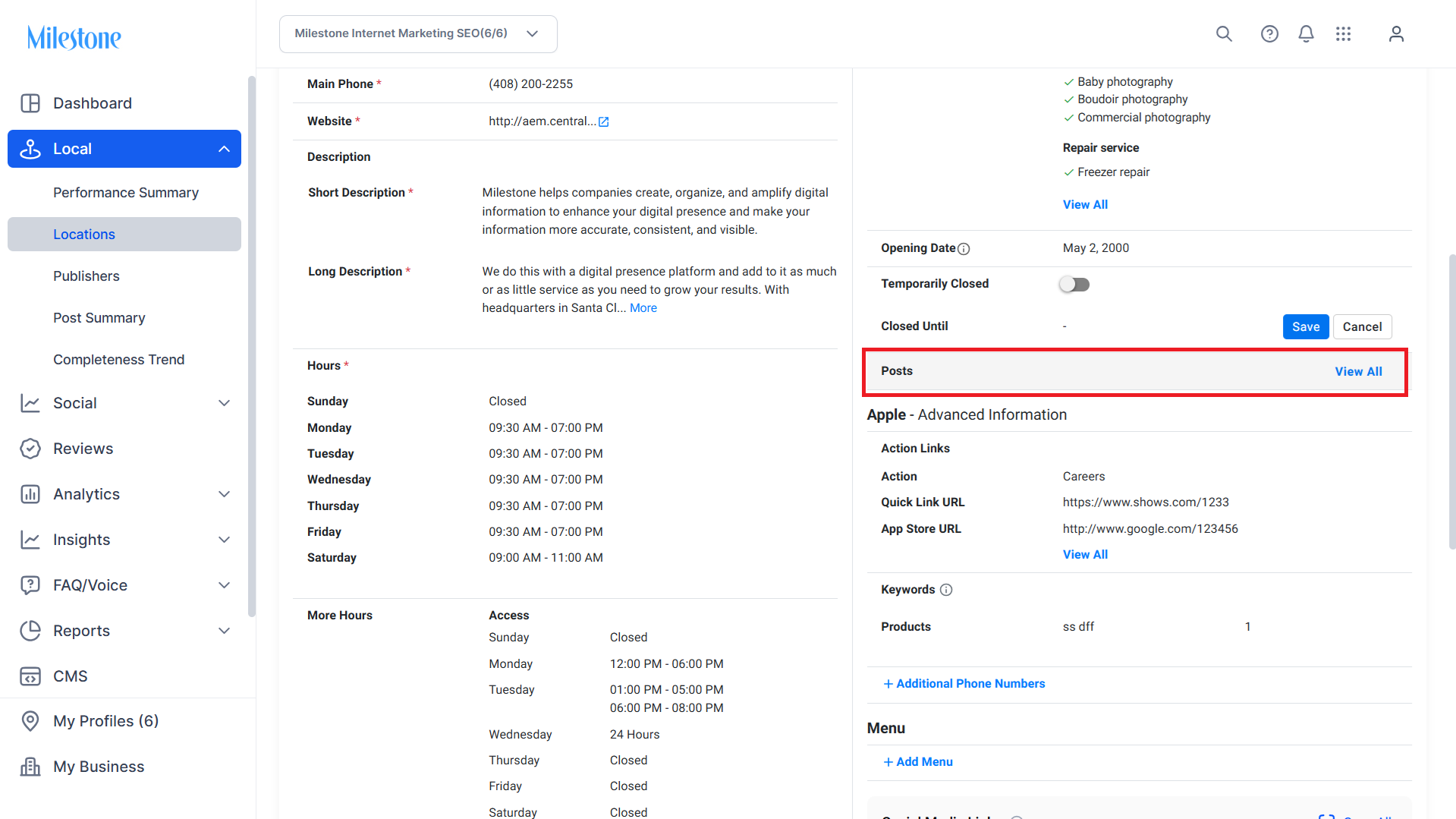The width and height of the screenshot is (1456, 819).
Task: Click the Products value ss dff
Action: [1078, 627]
